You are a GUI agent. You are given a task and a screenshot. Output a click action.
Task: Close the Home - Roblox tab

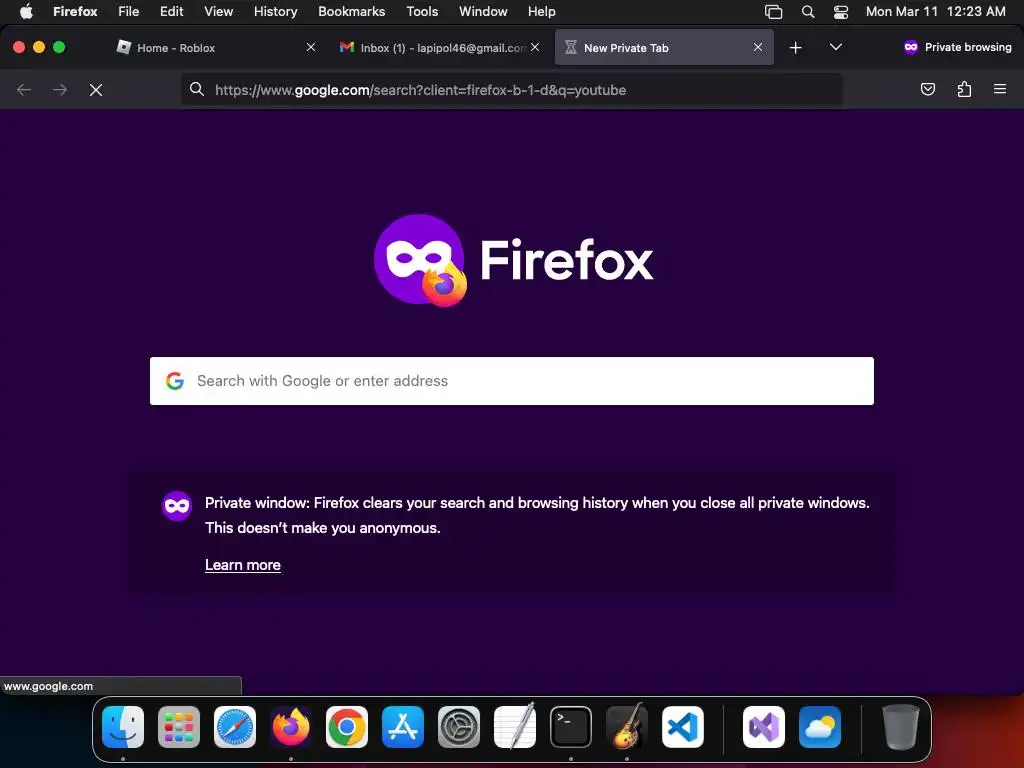[x=311, y=47]
